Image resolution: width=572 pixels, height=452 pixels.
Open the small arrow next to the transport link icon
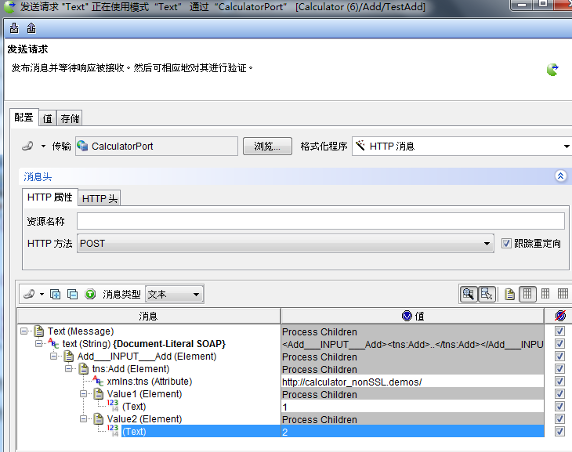[x=43, y=146]
